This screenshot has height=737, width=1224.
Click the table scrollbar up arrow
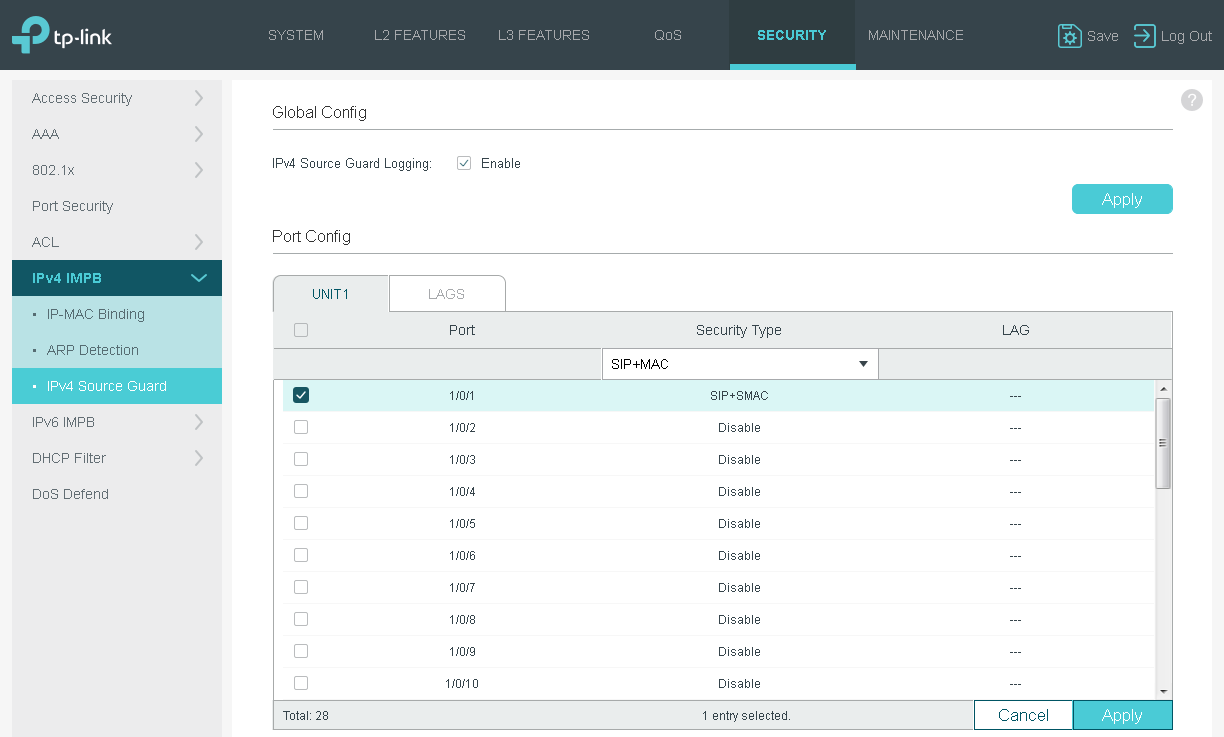coord(1163,389)
